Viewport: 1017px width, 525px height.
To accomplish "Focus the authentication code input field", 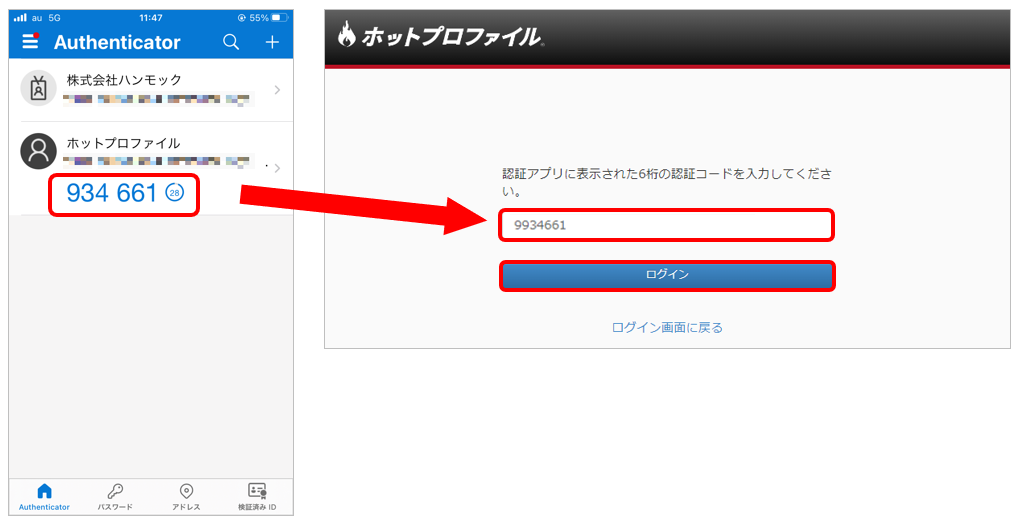I will tap(666, 225).
